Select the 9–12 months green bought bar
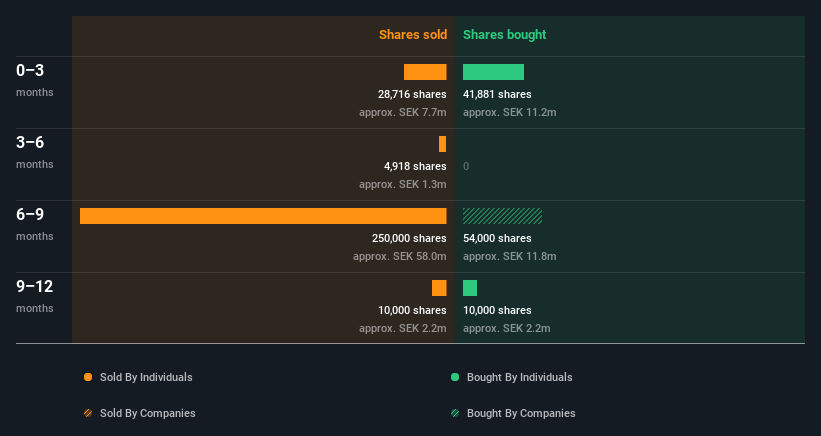Viewport: 821px width, 436px height. (470, 288)
